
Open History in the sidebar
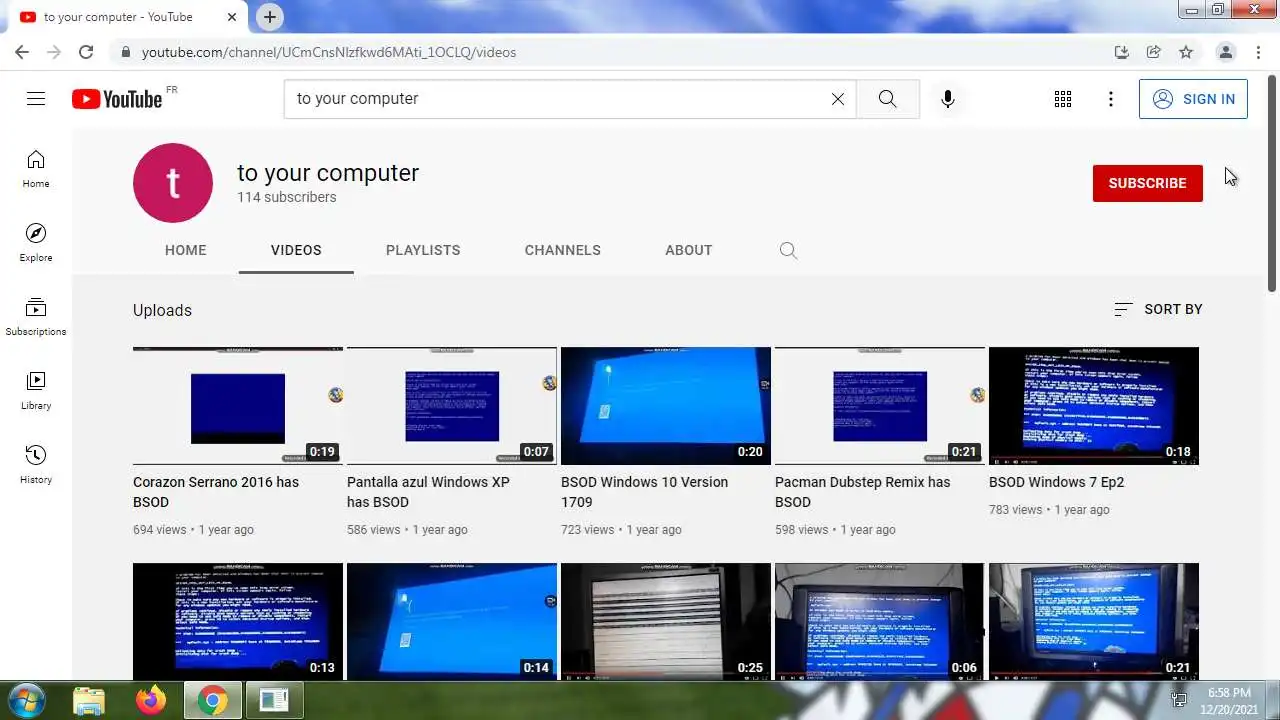(36, 465)
